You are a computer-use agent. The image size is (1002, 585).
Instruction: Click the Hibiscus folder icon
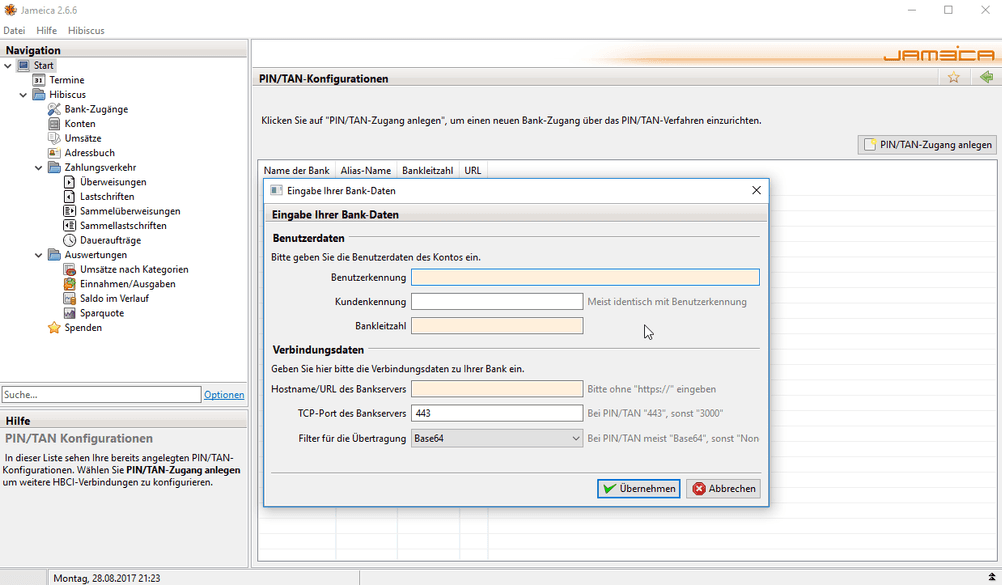click(x=39, y=95)
